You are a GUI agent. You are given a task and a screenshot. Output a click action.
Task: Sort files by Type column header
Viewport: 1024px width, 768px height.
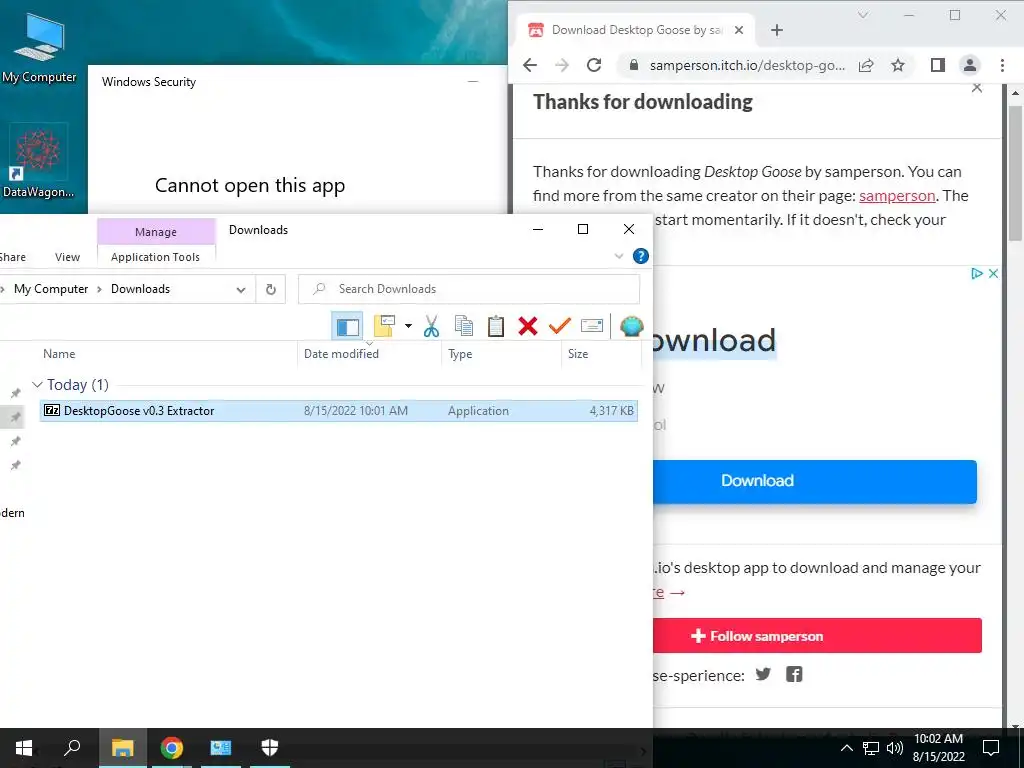[x=460, y=353]
